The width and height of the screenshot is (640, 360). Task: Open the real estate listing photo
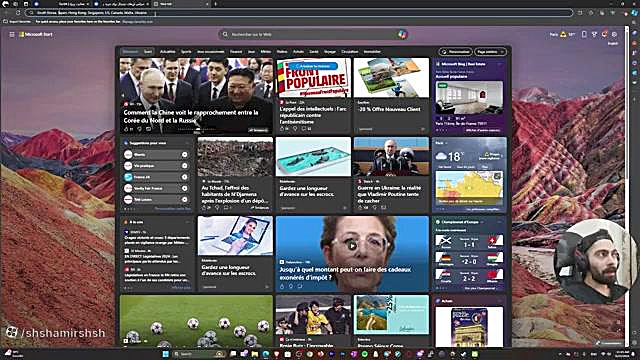point(469,97)
